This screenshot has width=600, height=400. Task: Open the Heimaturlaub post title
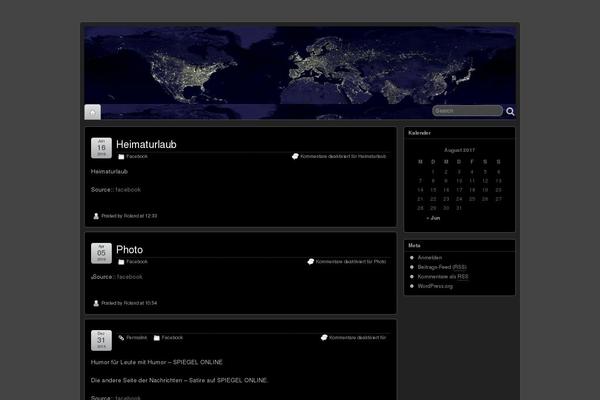[x=146, y=144]
